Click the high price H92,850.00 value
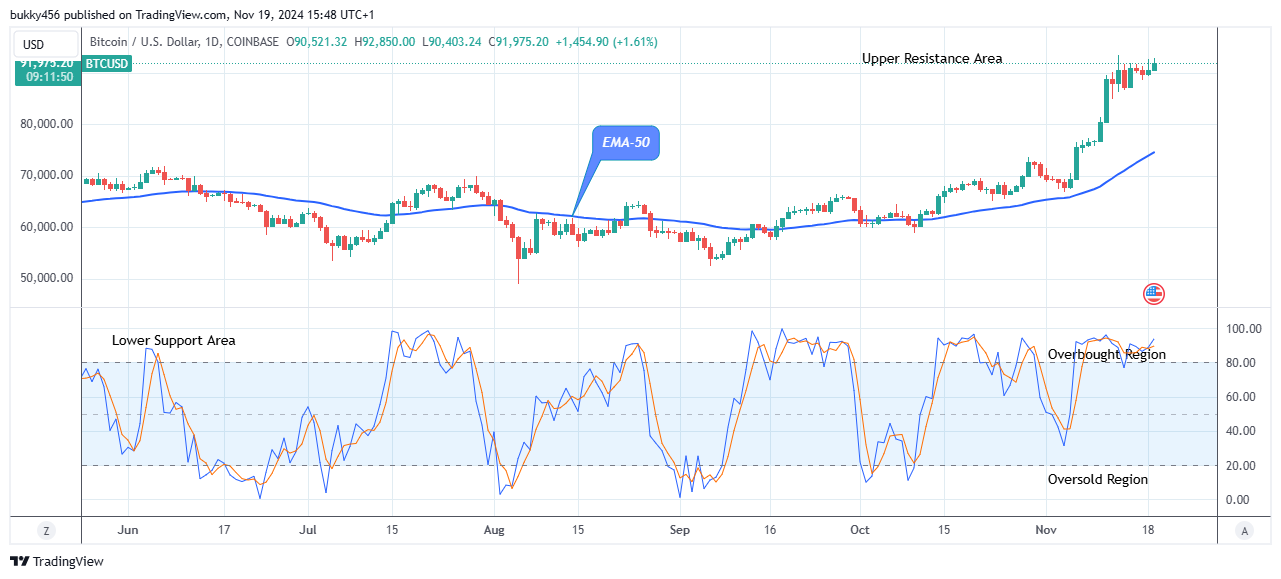The width and height of the screenshot is (1281, 579). click(x=387, y=42)
